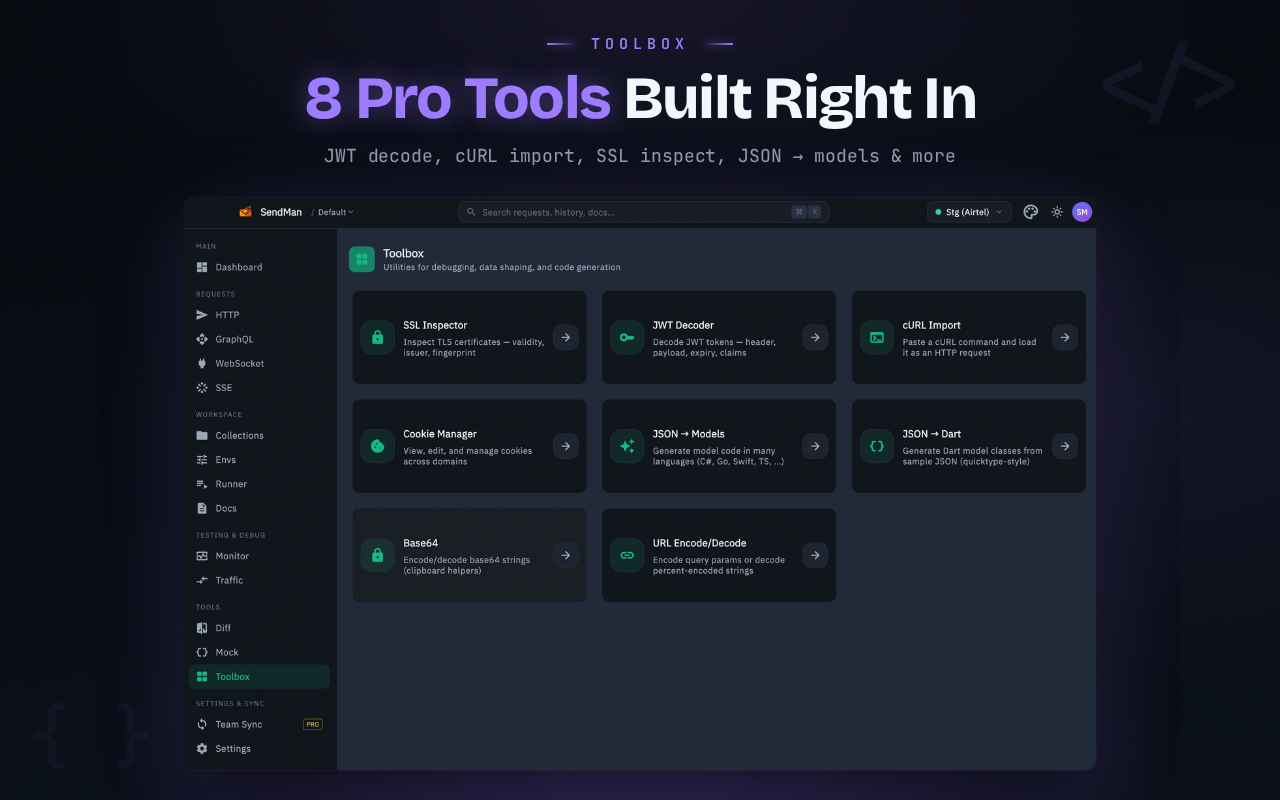
Task: Click the Team Sync refresh icon
Action: [x=202, y=724]
